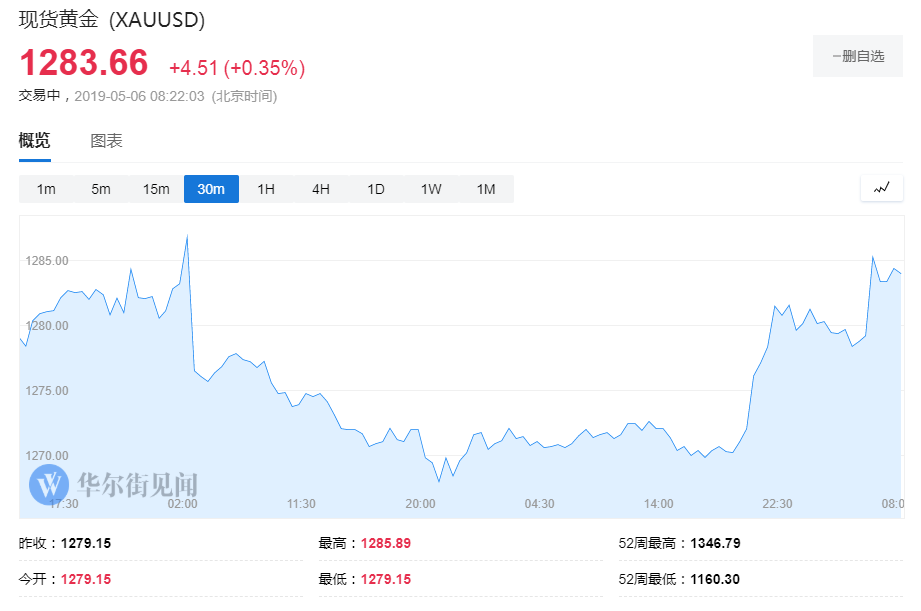Switch to the 1H timeframe

(x=265, y=188)
